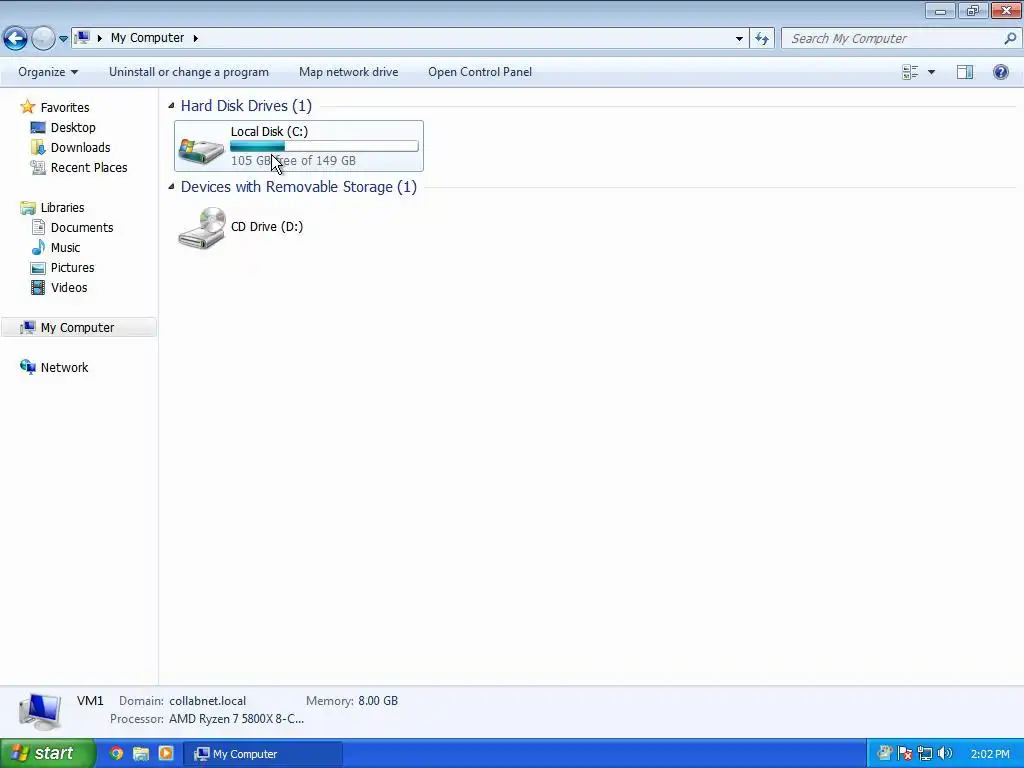Viewport: 1024px width, 768px height.
Task: Open the Music library
Action: click(65, 248)
